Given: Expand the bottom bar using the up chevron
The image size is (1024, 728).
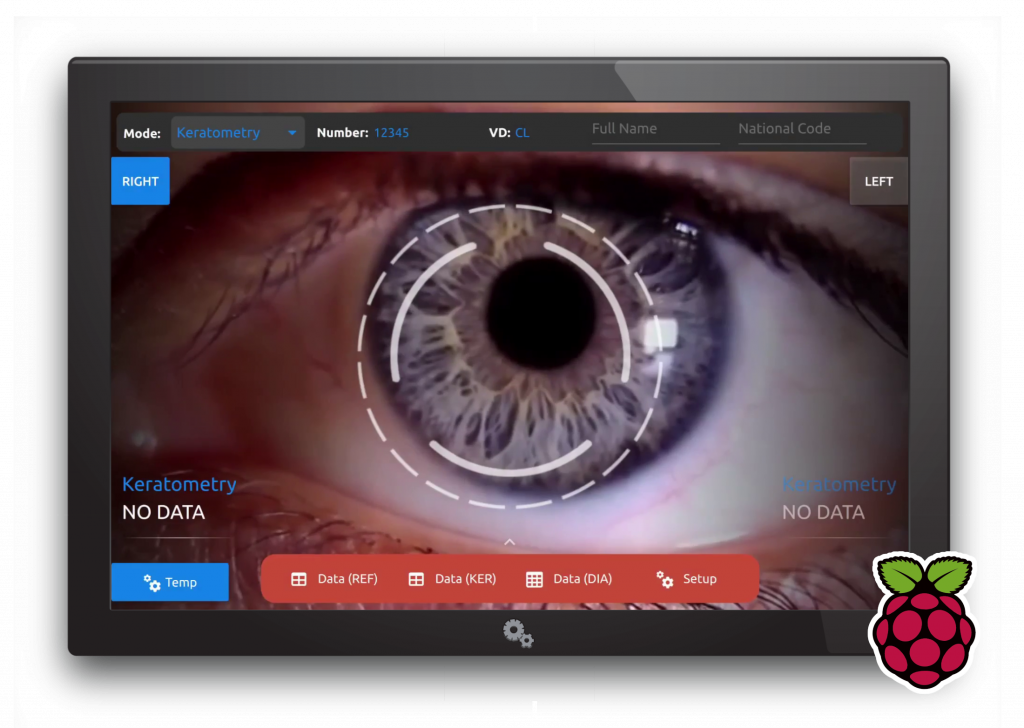Looking at the screenshot, I should (x=509, y=542).
